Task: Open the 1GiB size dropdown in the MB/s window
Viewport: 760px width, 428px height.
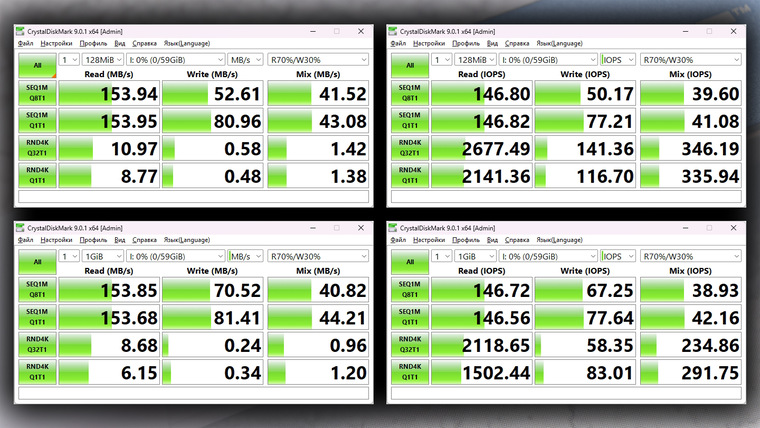Action: click(102, 256)
